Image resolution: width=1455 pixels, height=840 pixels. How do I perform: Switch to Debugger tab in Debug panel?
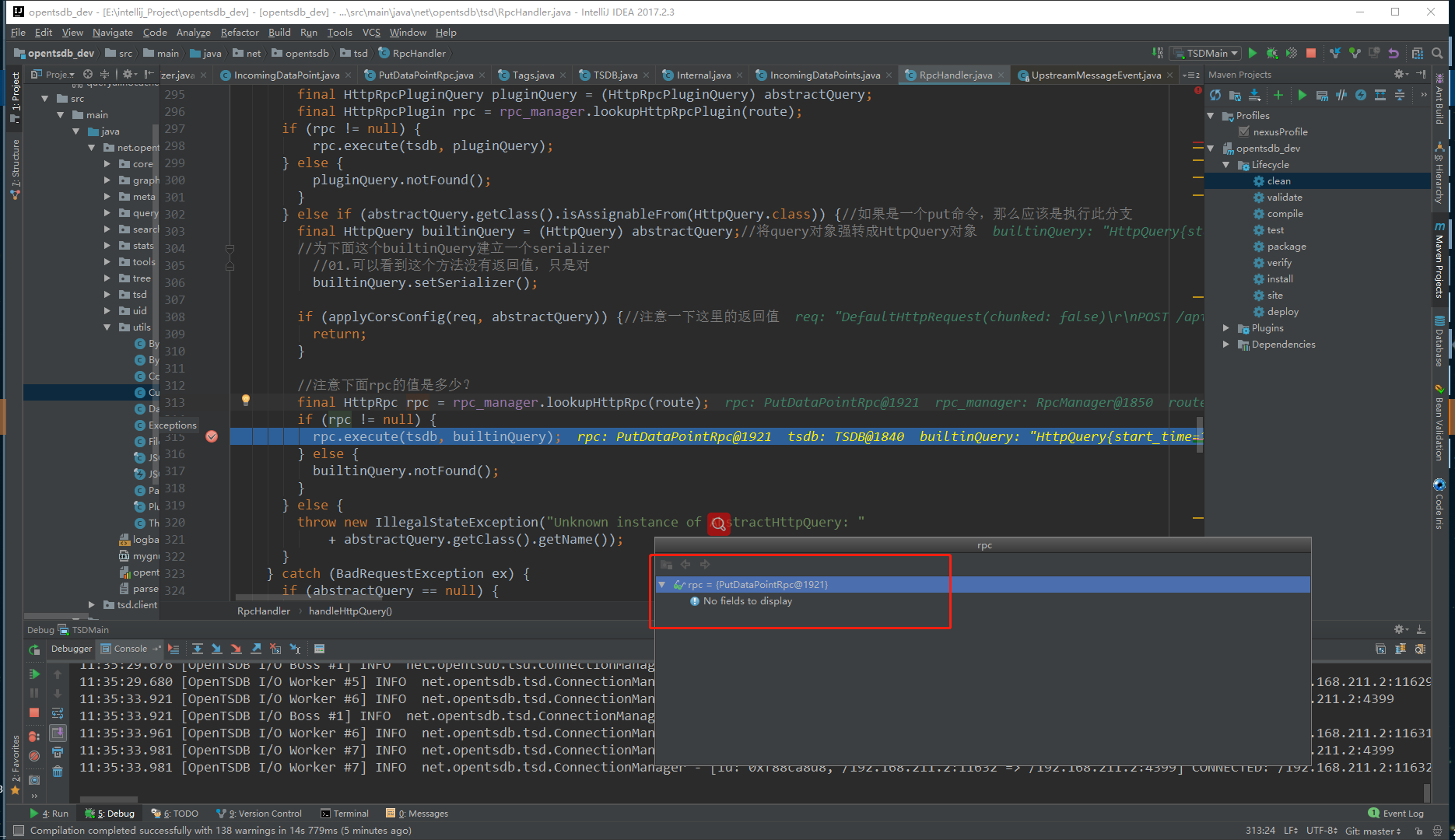point(72,649)
